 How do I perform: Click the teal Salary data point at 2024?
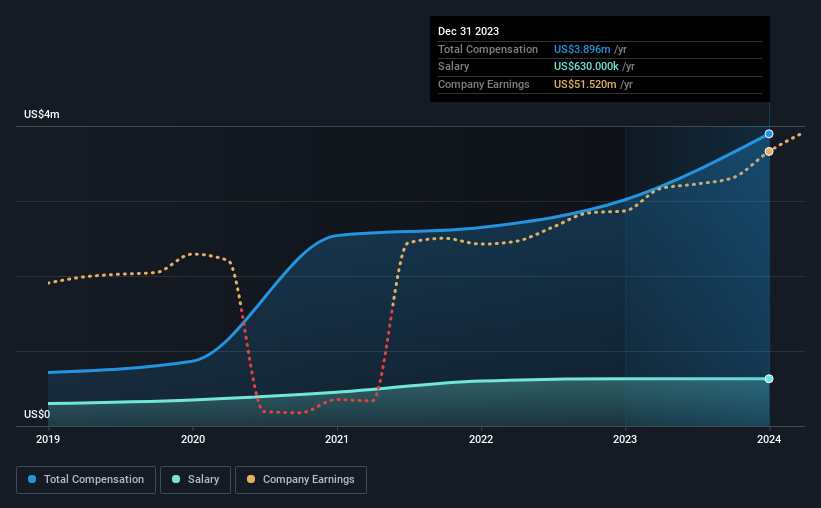click(769, 379)
